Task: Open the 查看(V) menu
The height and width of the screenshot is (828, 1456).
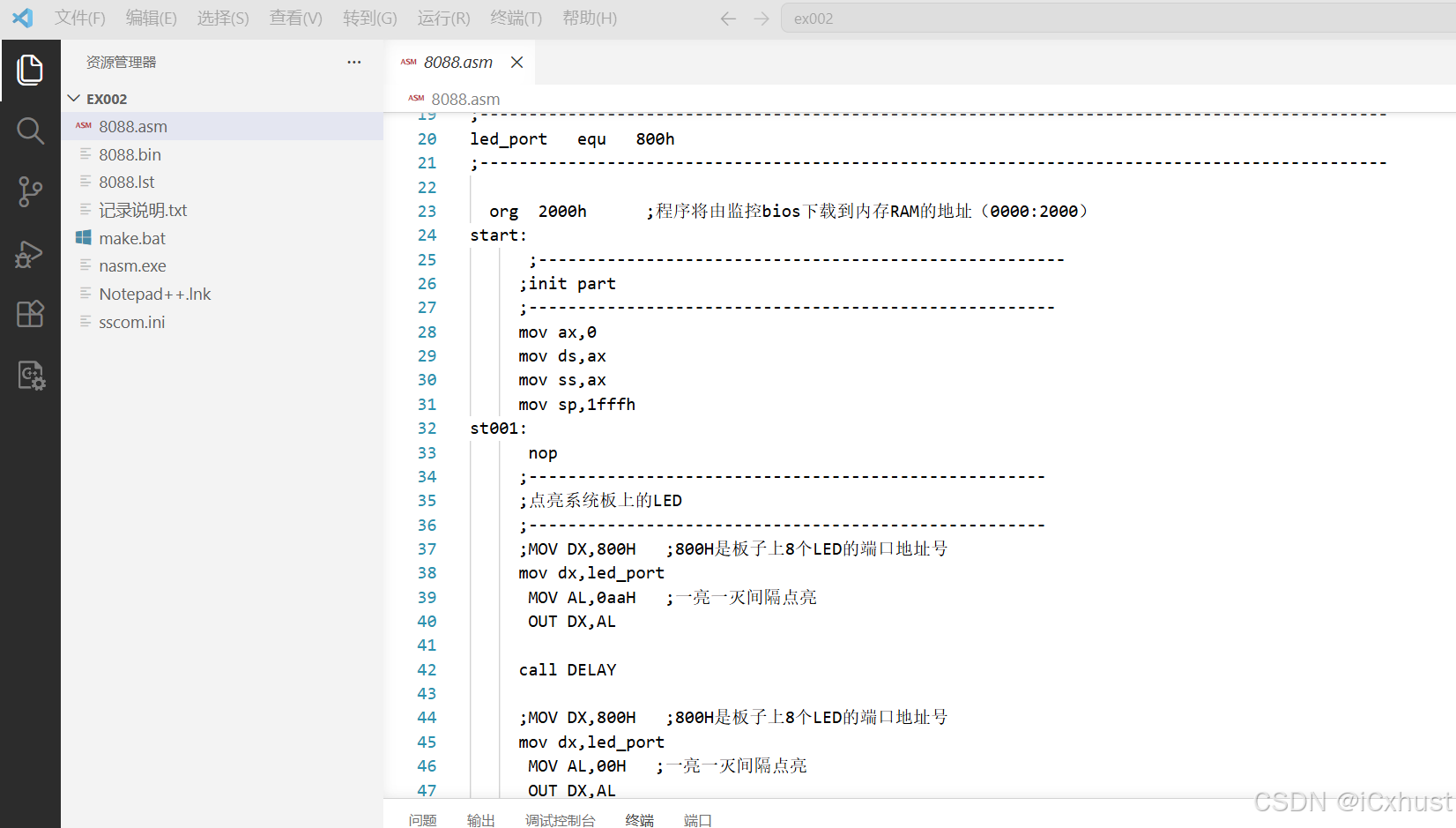Action: pos(296,18)
